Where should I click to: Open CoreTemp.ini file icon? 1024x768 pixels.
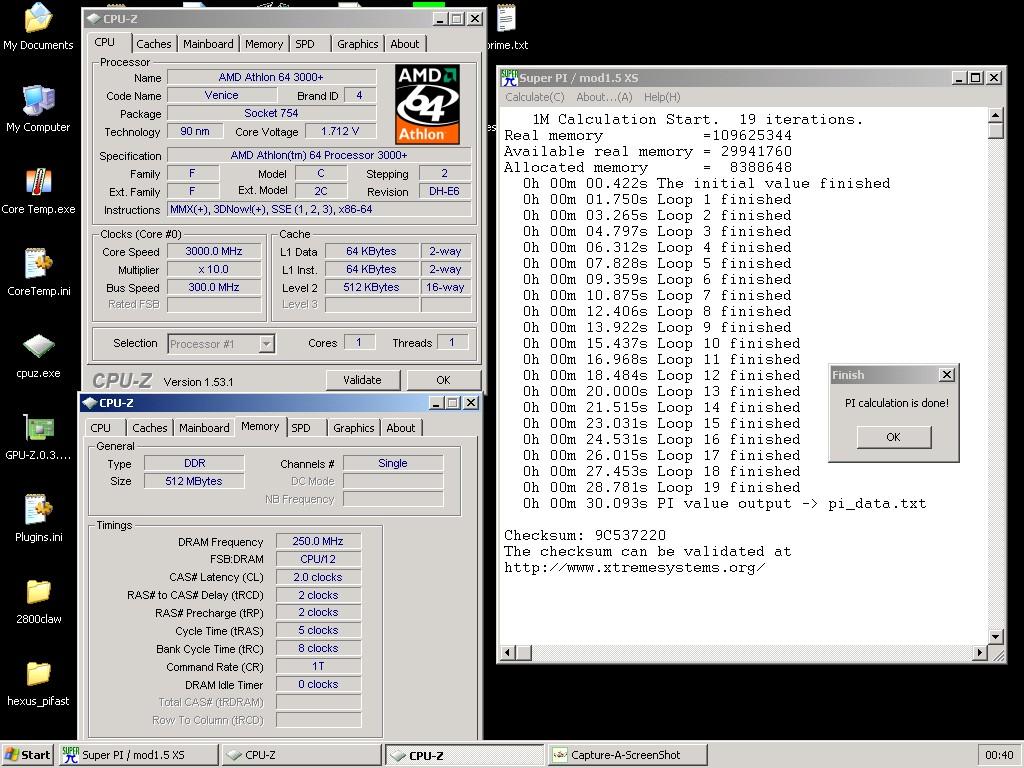coord(38,272)
